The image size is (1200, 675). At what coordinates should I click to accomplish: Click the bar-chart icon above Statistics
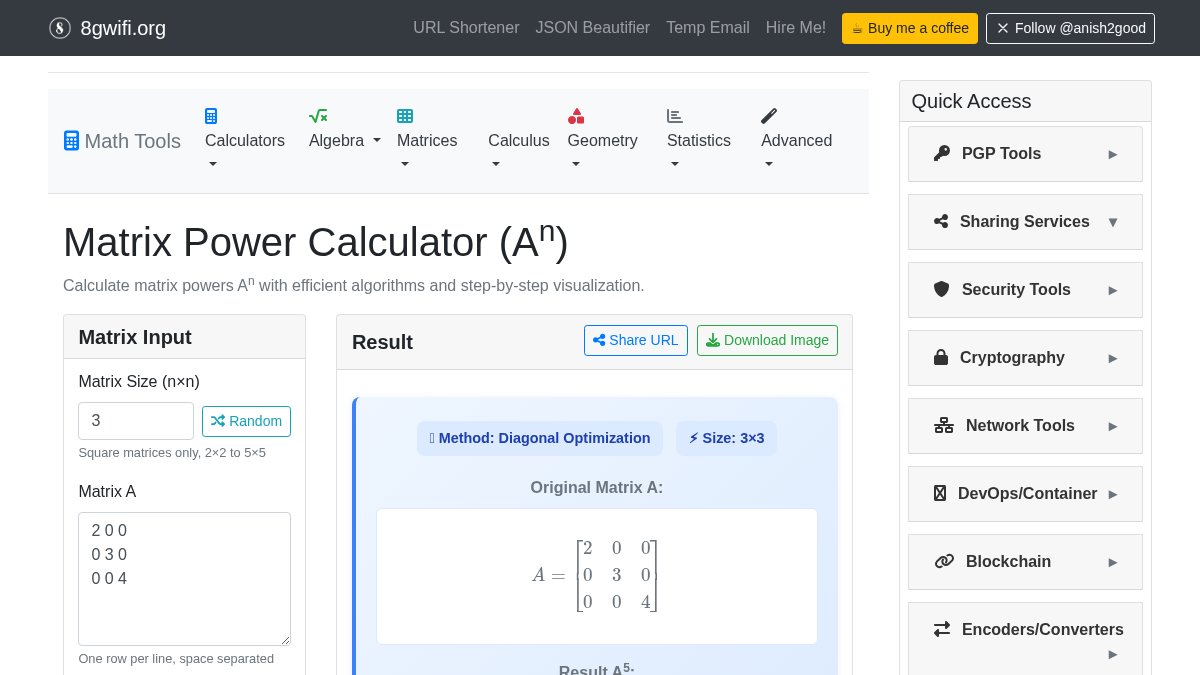click(x=674, y=116)
